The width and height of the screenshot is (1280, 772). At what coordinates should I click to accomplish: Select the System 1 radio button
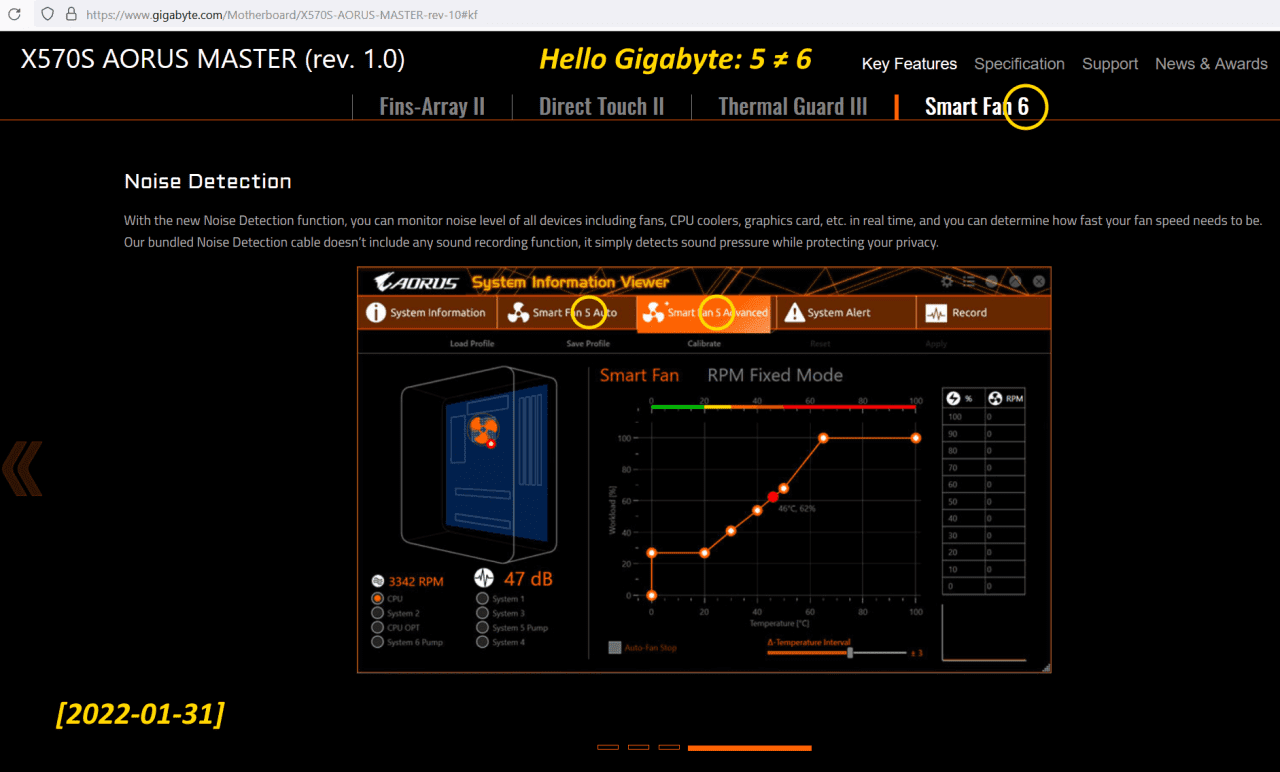483,599
